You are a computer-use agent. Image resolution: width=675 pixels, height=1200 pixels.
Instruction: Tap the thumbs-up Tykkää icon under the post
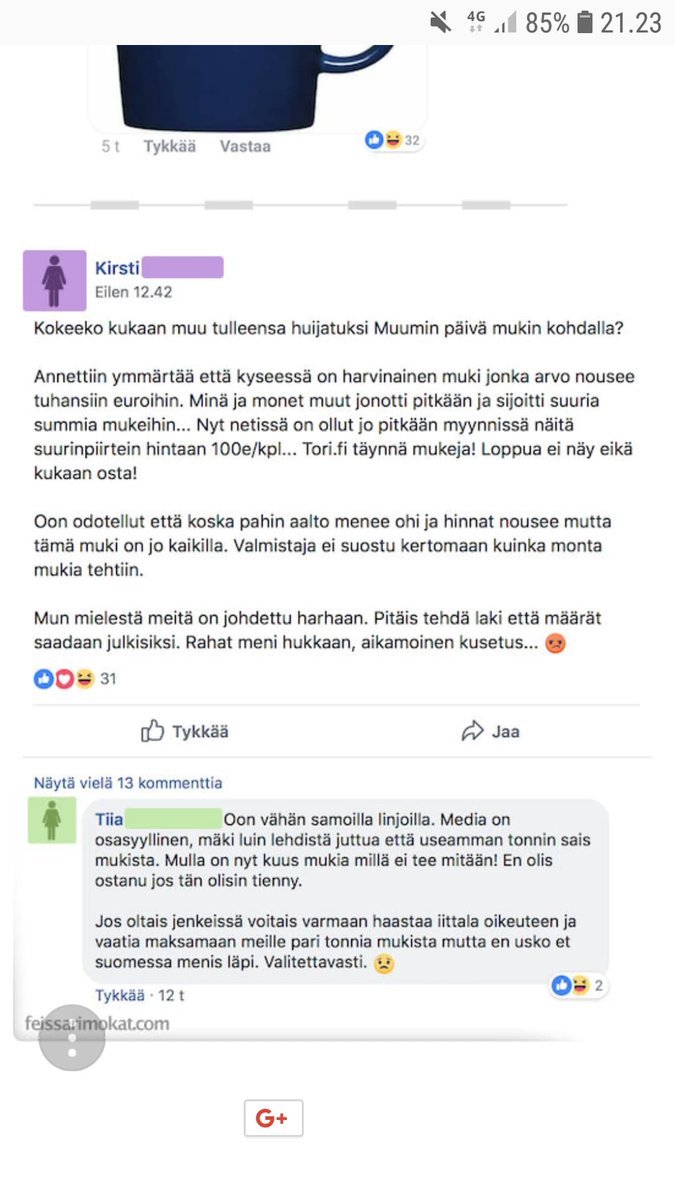pyautogui.click(x=152, y=731)
